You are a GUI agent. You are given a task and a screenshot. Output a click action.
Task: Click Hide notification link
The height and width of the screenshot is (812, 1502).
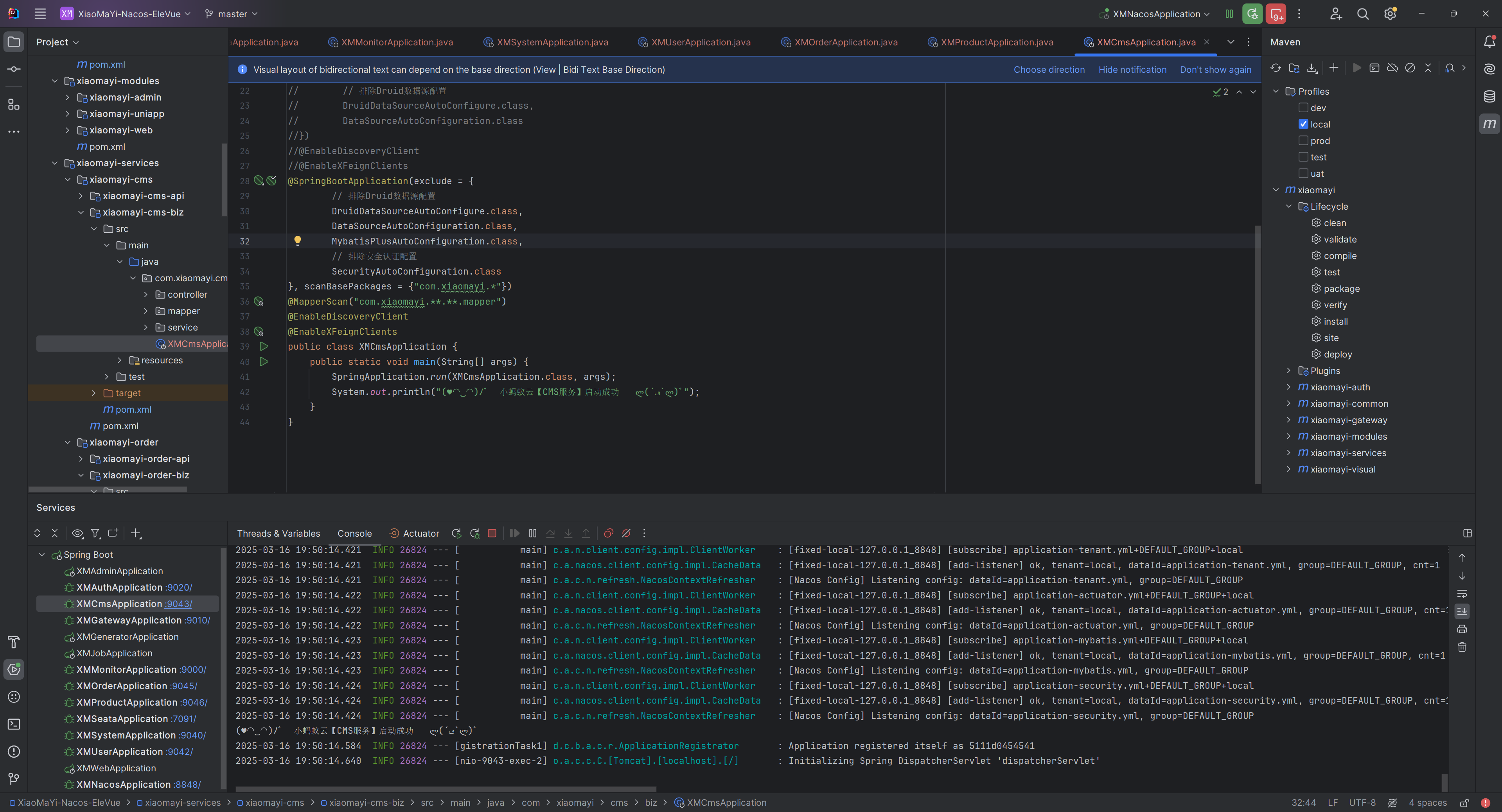pos(1132,69)
